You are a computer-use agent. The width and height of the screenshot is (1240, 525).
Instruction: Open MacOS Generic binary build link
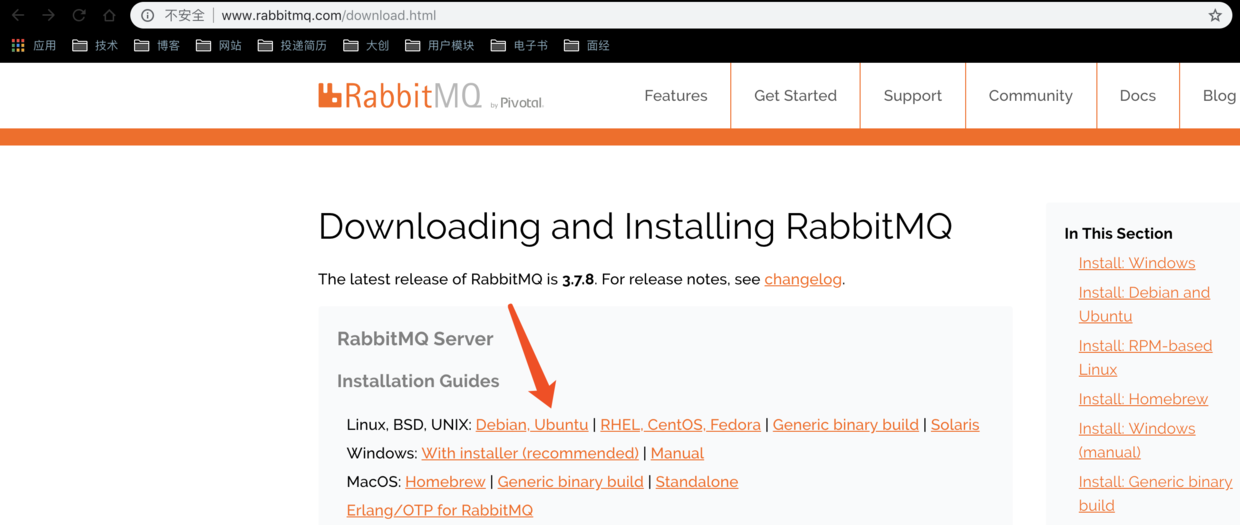pos(570,482)
